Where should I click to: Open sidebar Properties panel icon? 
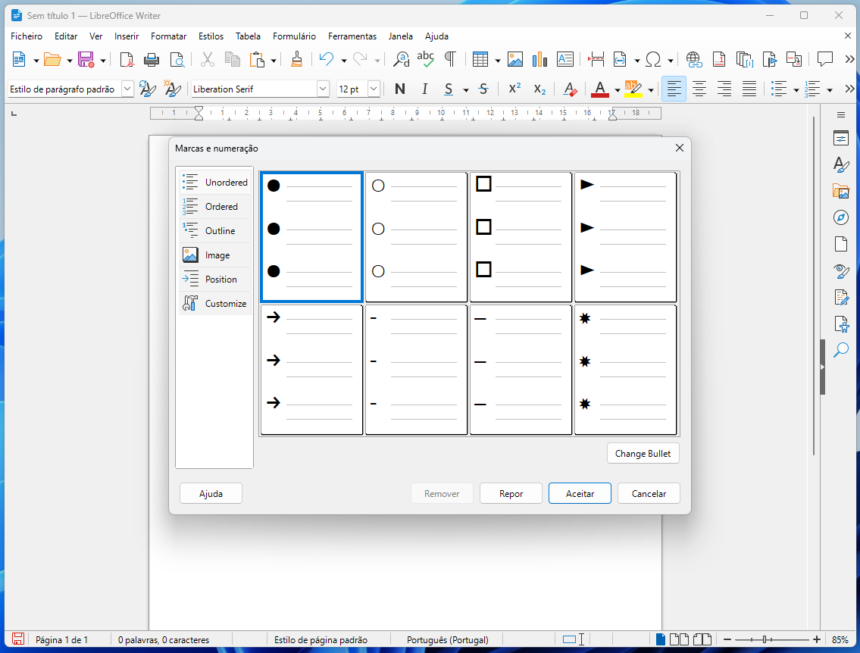click(x=841, y=138)
